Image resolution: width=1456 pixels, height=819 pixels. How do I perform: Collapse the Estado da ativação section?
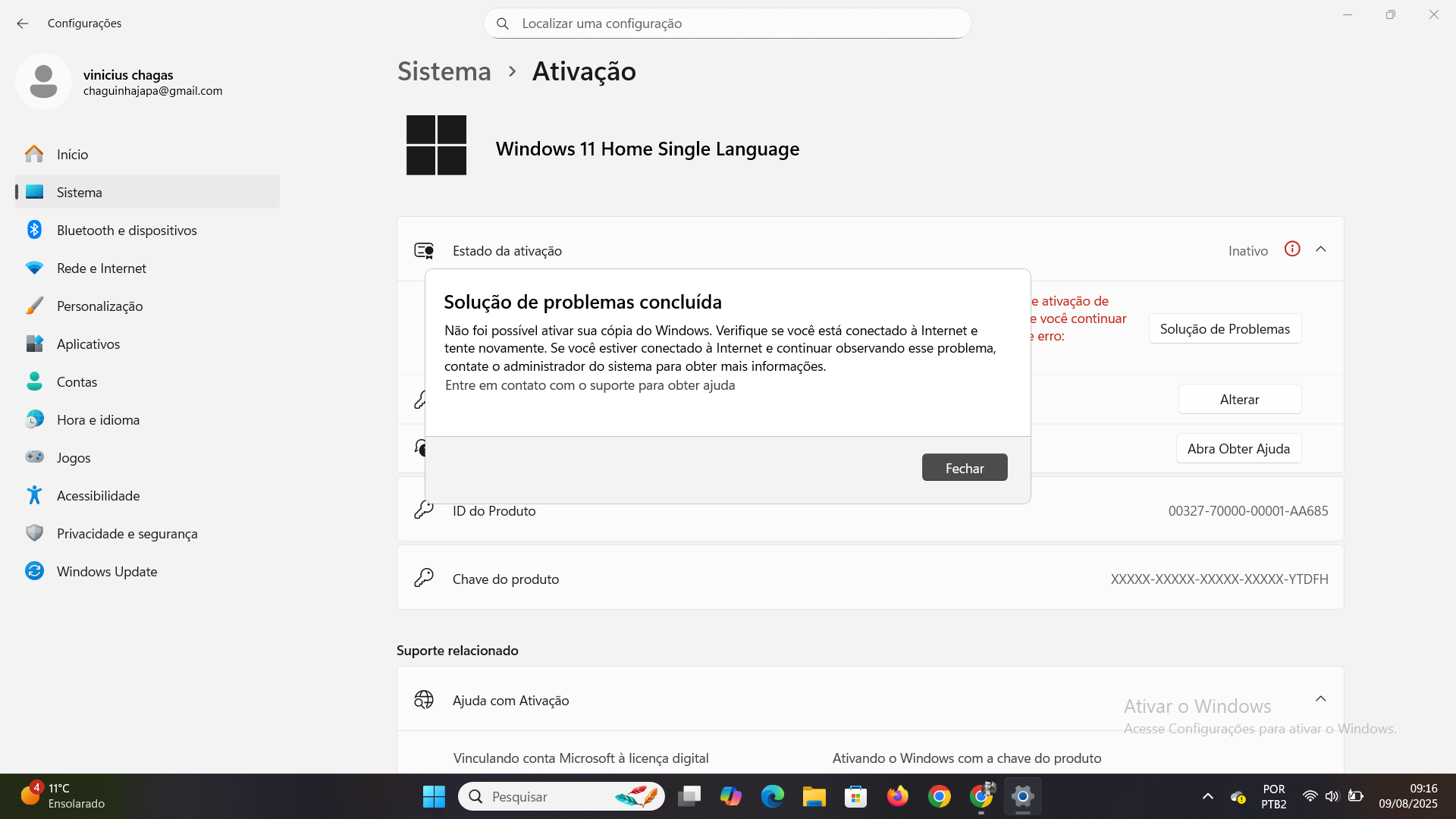(1321, 249)
